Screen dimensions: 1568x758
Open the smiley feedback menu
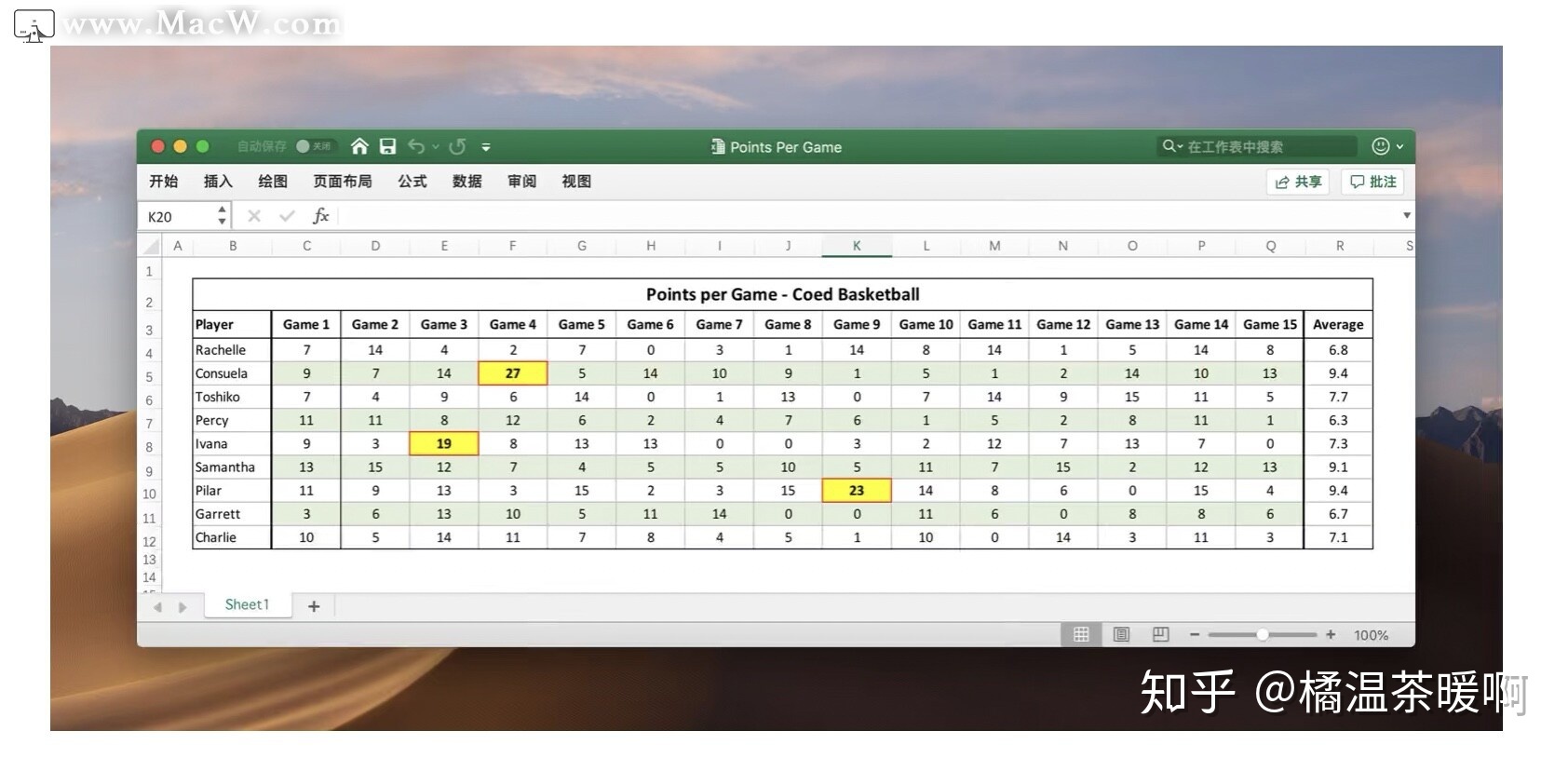tap(1387, 146)
